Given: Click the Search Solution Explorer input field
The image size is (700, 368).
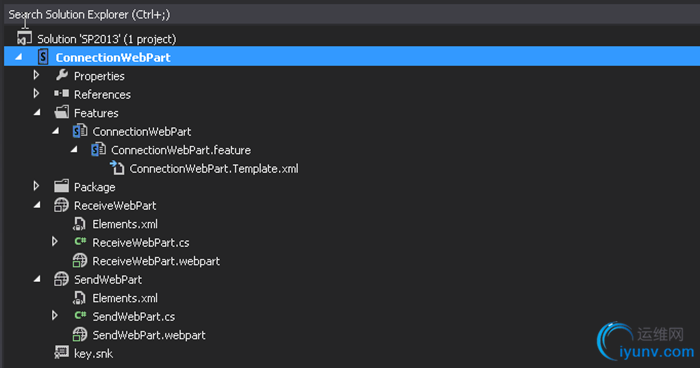Looking at the screenshot, I should [352, 15].
